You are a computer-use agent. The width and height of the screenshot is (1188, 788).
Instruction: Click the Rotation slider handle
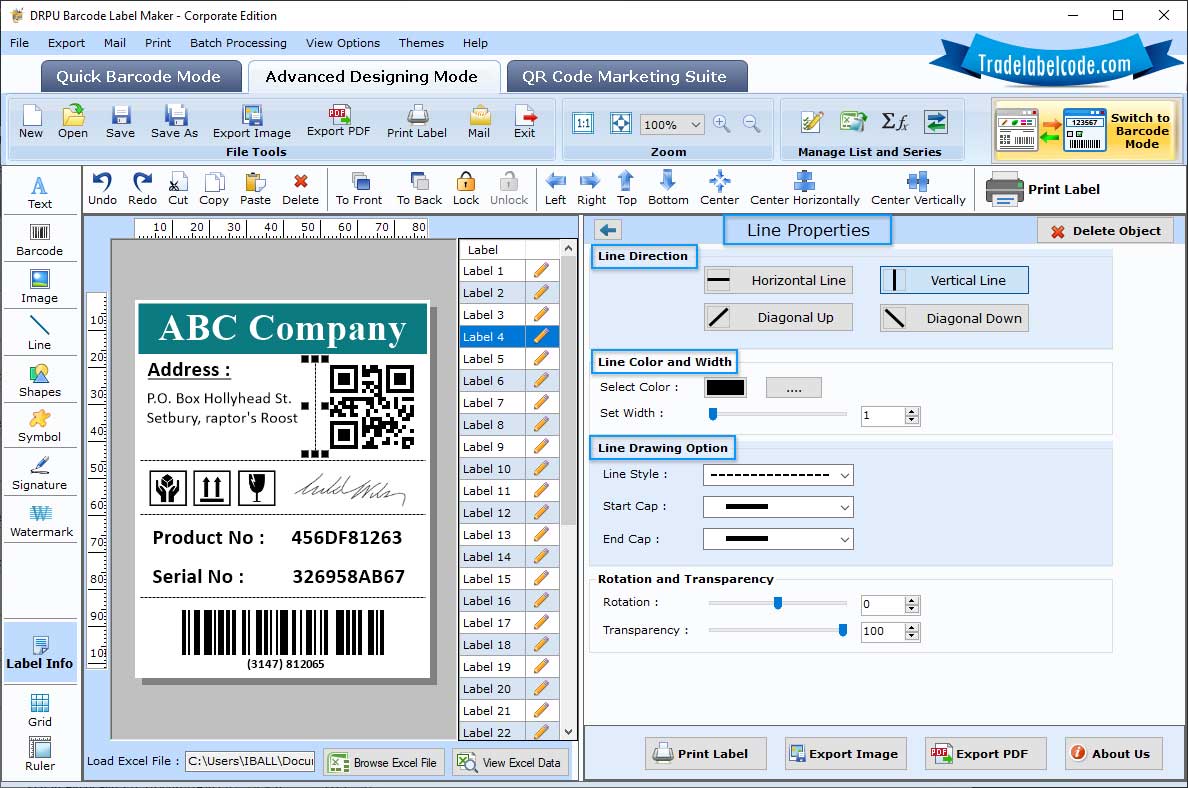pos(777,603)
